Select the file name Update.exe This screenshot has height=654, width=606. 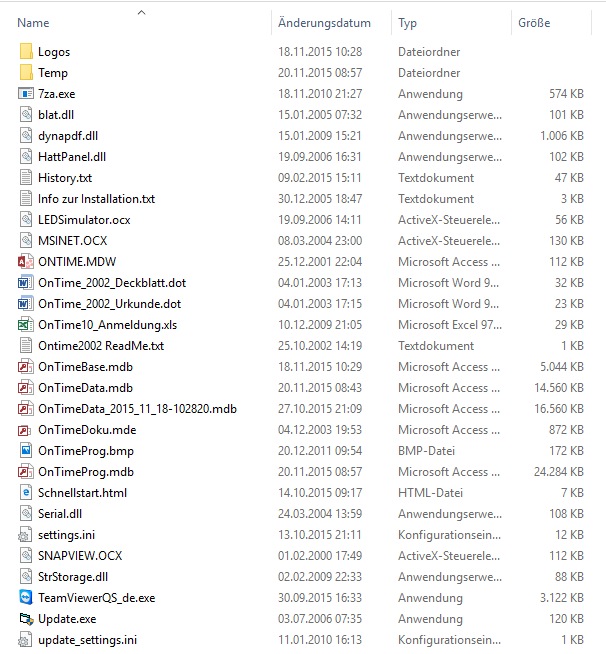(67, 619)
